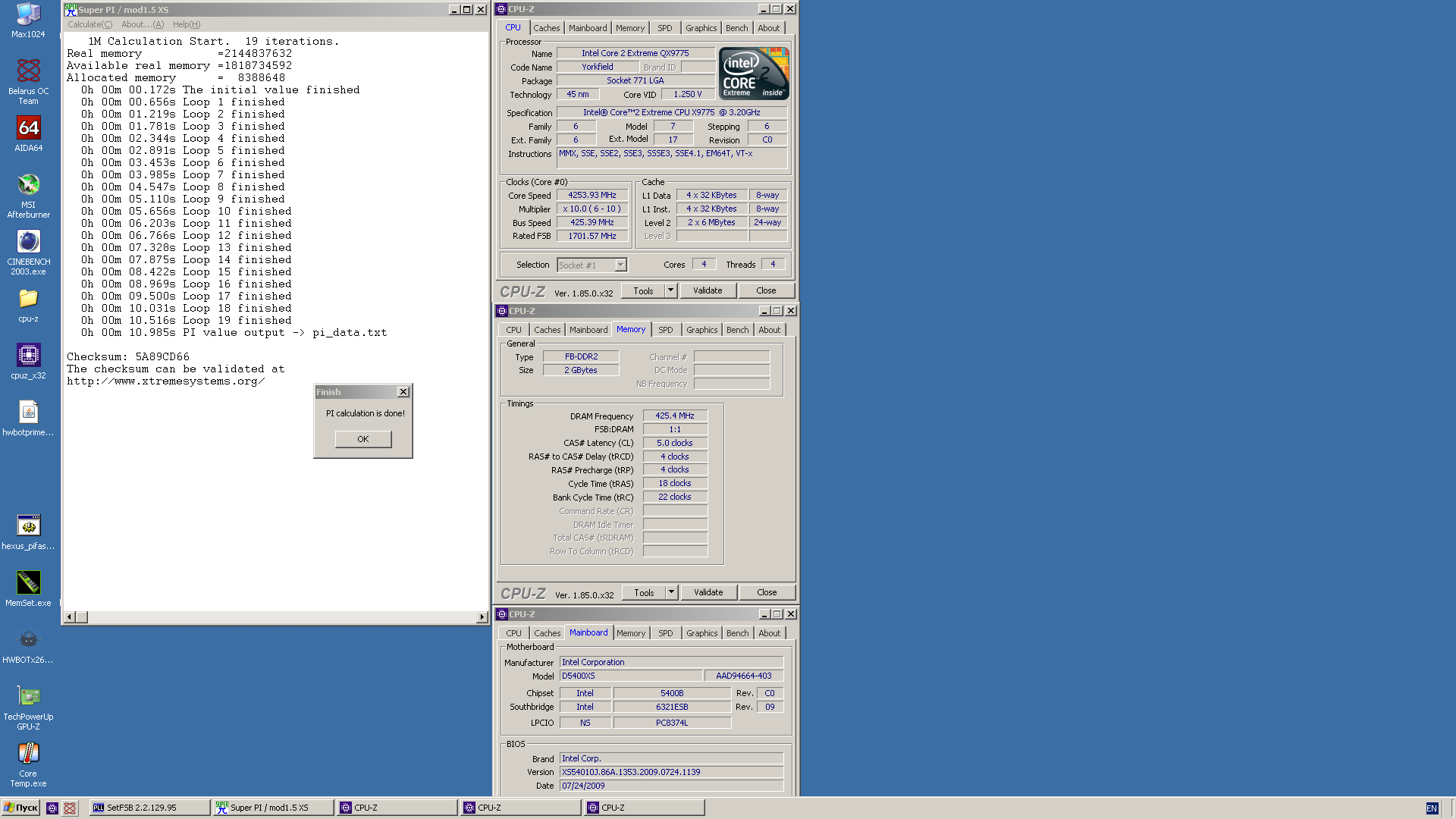Open About menu in Super PI
Viewport: 1456px width, 819px height.
(x=143, y=24)
